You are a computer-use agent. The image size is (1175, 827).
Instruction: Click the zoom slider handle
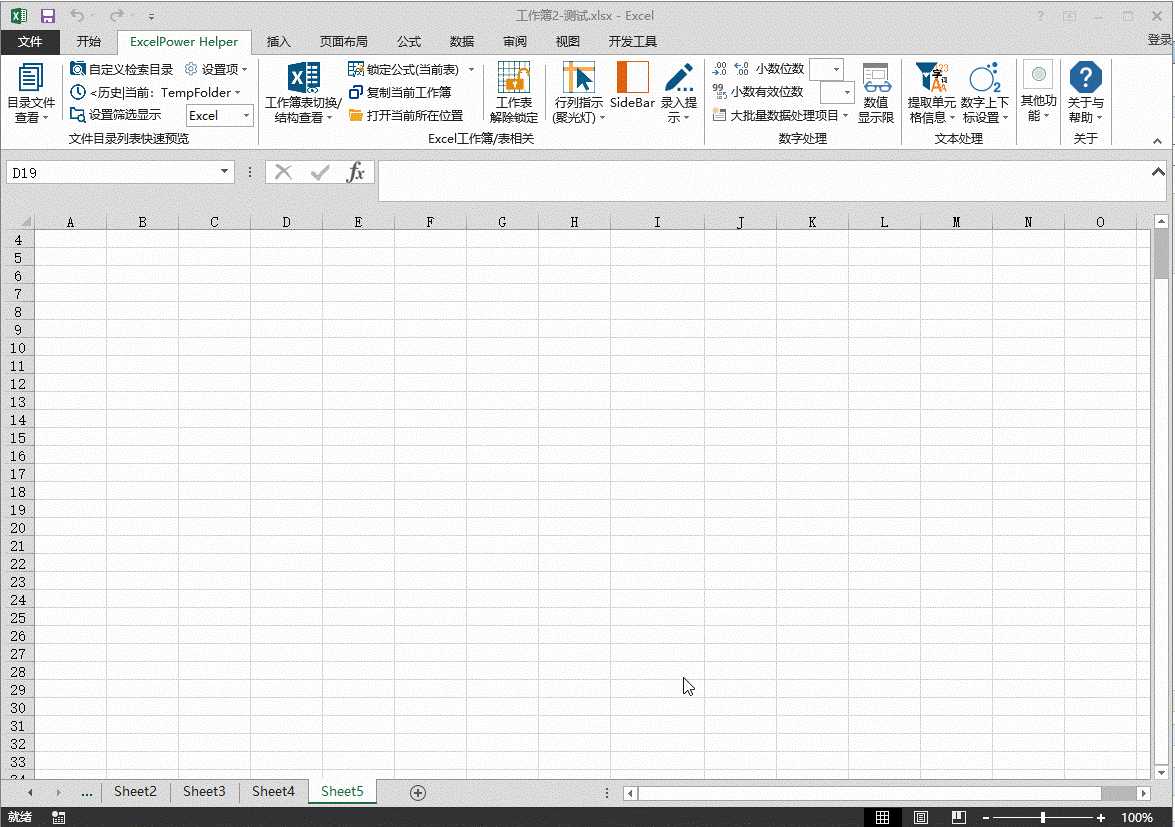pos(1042,818)
